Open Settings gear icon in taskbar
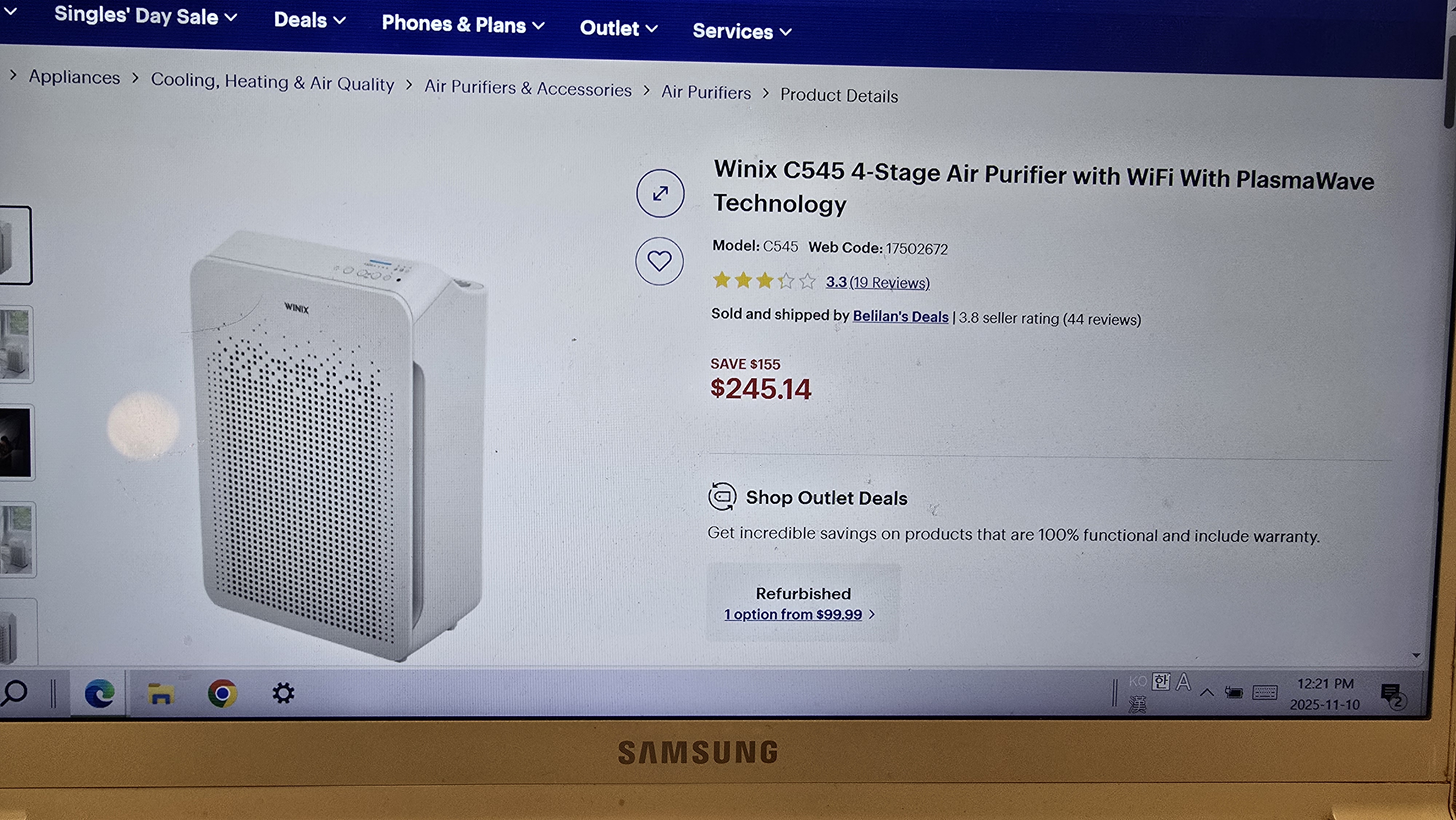The height and width of the screenshot is (820, 1456). (283, 693)
